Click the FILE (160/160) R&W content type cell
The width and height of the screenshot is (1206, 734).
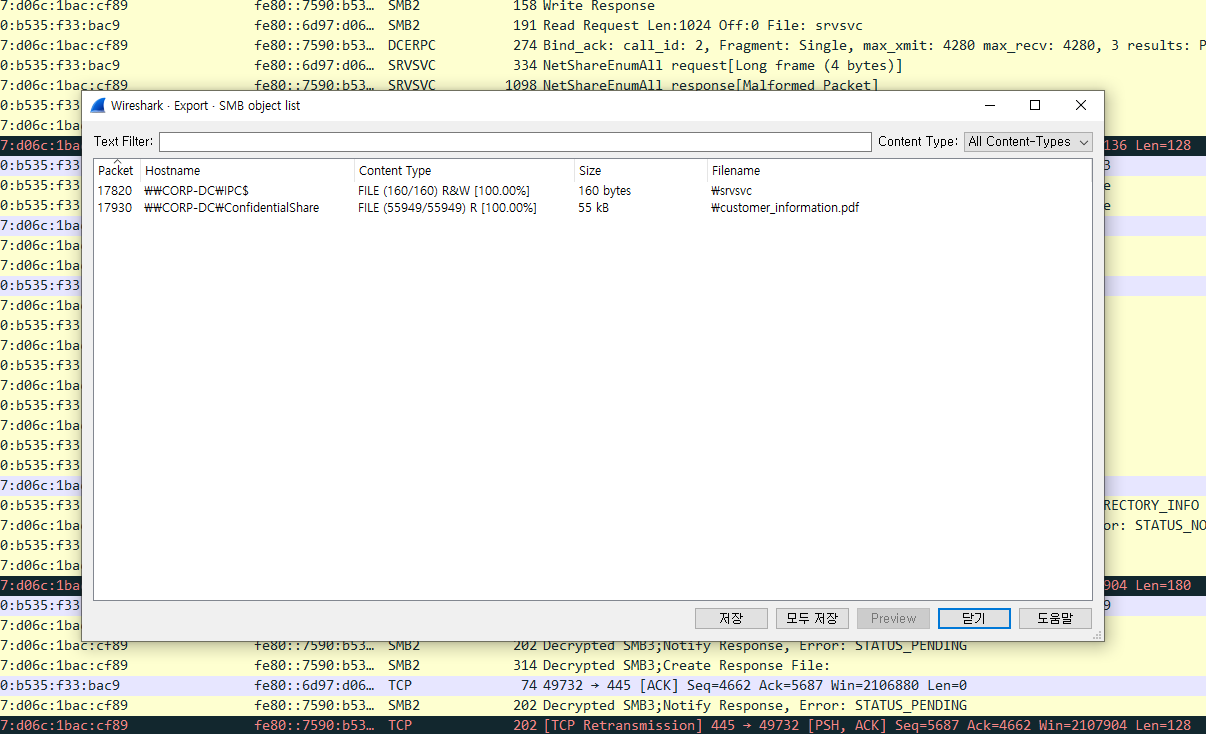pos(444,190)
